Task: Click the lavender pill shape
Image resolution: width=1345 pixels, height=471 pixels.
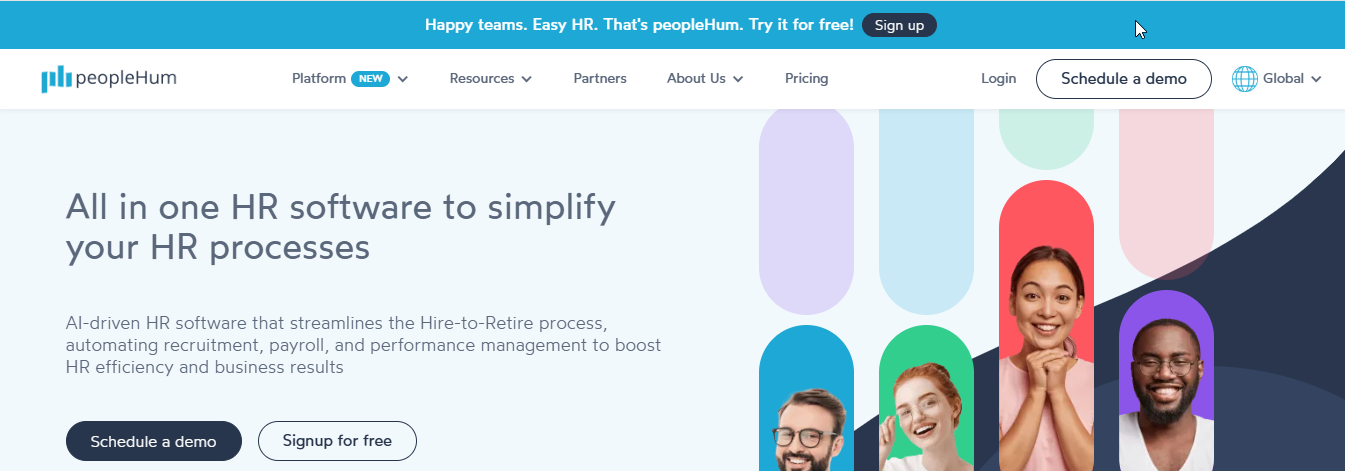Action: pyautogui.click(x=806, y=210)
